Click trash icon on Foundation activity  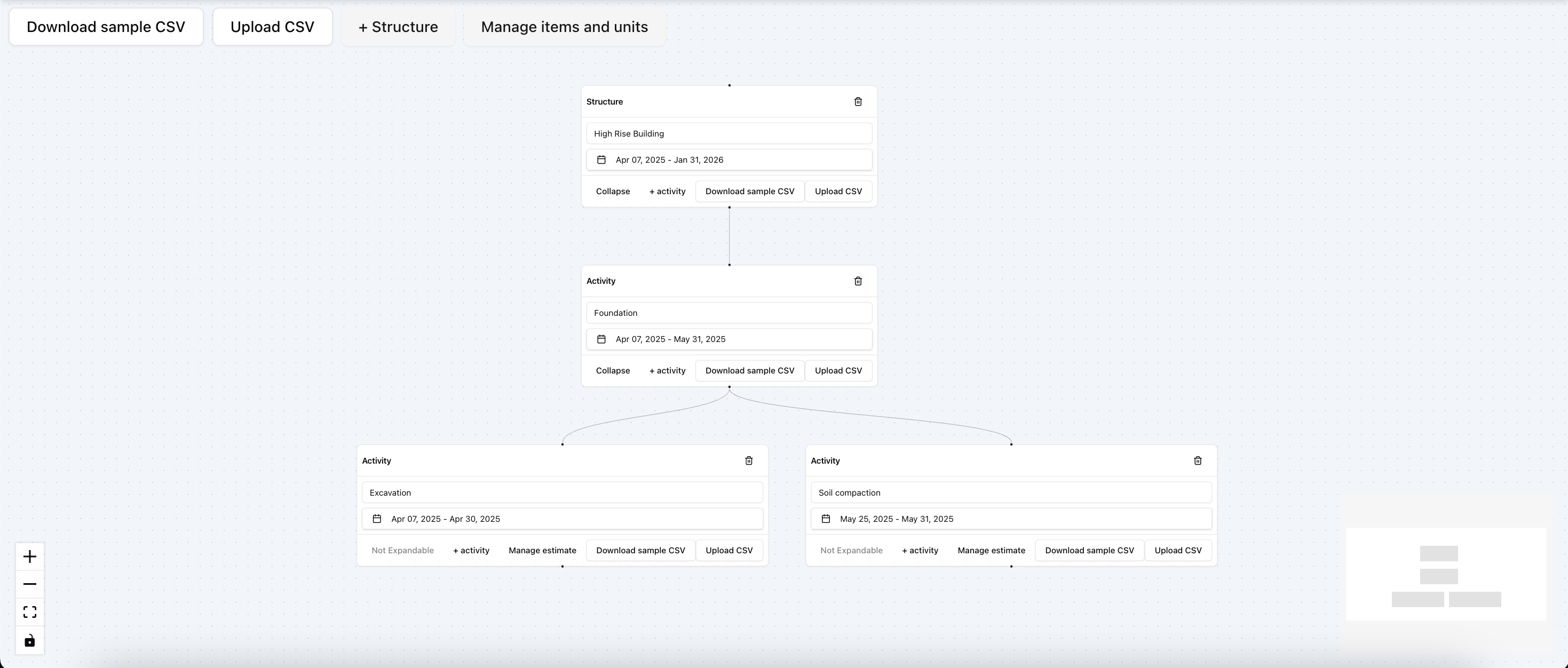pyautogui.click(x=858, y=281)
